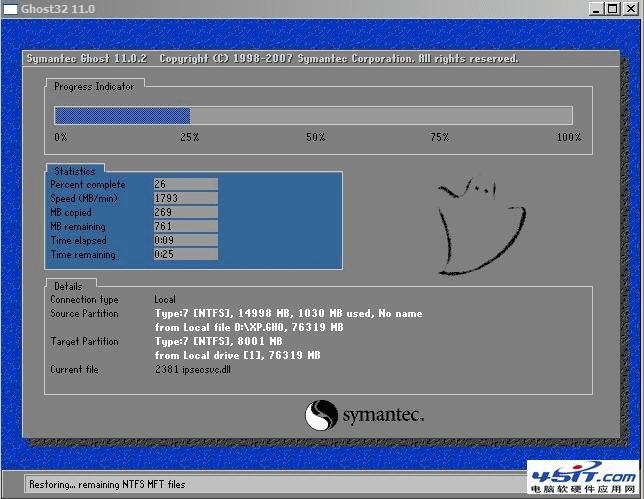644x499 pixels.
Task: Minimize the Ghost32 11.0 window
Action: (x=596, y=9)
